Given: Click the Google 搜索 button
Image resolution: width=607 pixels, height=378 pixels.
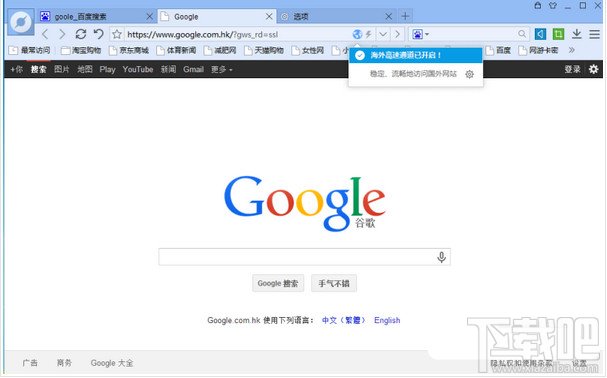Looking at the screenshot, I should tap(278, 284).
